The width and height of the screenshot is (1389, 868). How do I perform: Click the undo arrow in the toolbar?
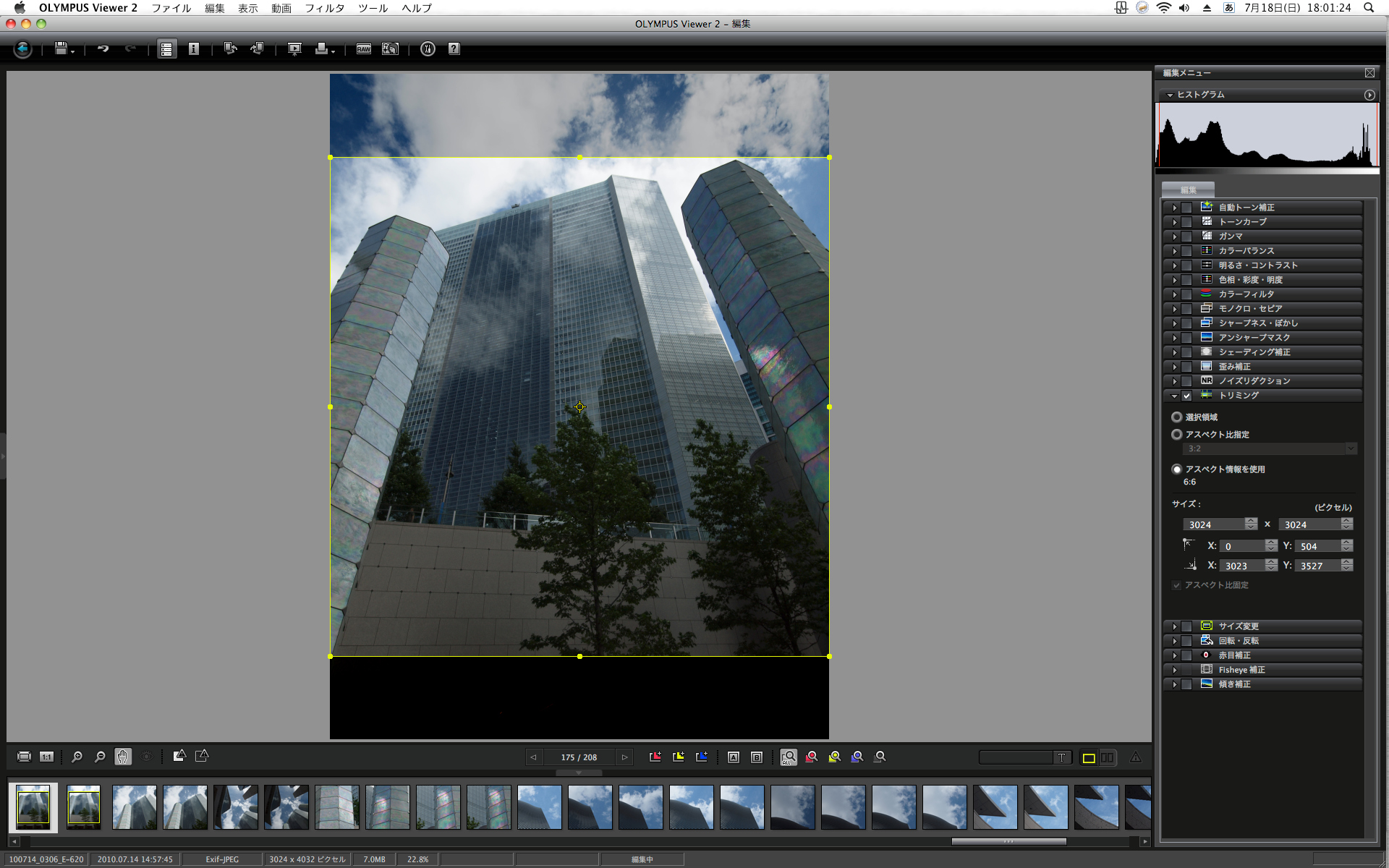point(103,48)
